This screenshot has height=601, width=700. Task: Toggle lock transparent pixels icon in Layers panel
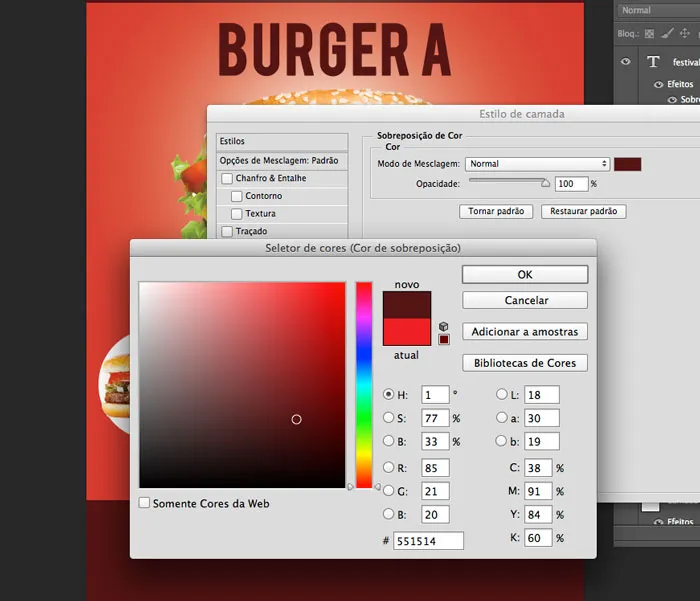point(650,34)
